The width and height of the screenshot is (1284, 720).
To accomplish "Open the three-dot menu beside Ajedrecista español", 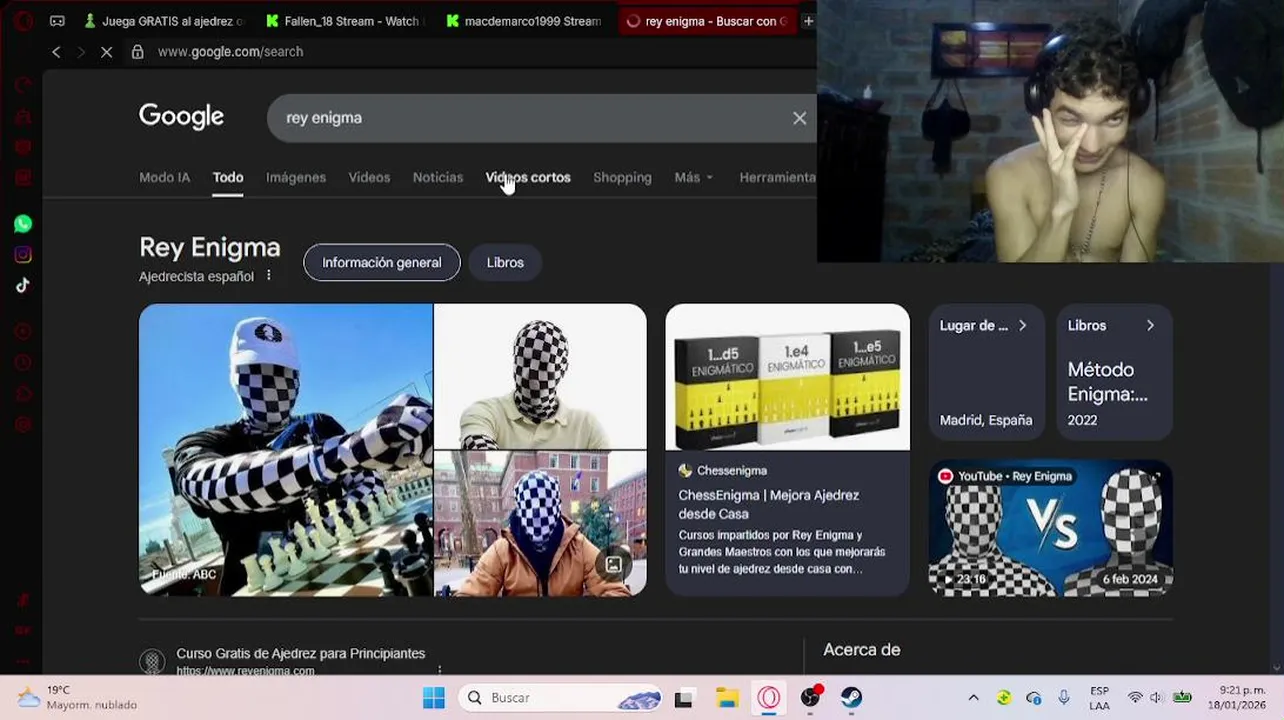I will [268, 275].
